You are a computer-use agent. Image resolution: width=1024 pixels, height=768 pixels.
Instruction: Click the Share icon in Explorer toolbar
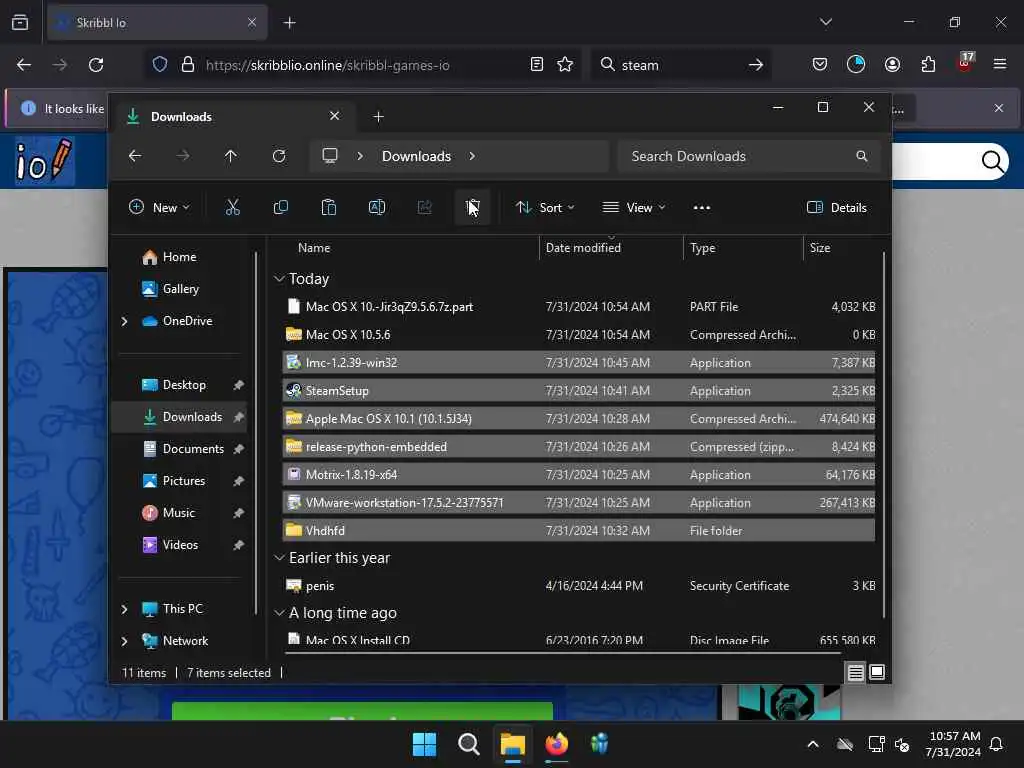pos(424,208)
